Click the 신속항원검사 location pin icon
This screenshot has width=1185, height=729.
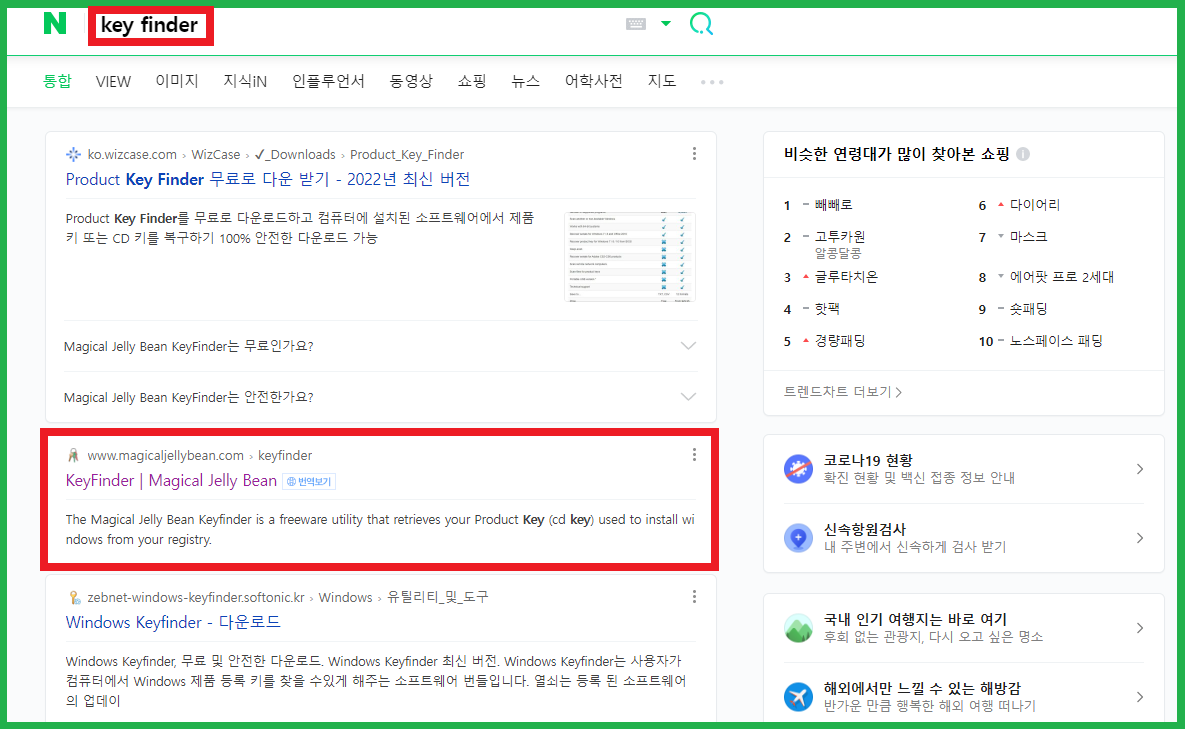coord(798,538)
